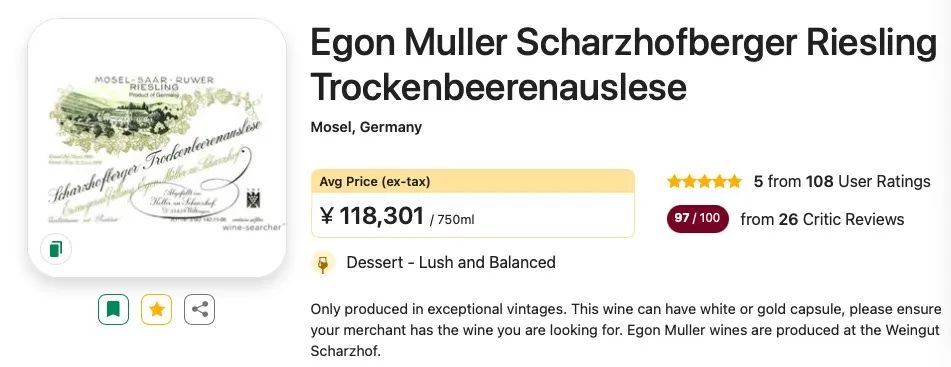Click the black crest emblem on the wine label

pos(253,199)
